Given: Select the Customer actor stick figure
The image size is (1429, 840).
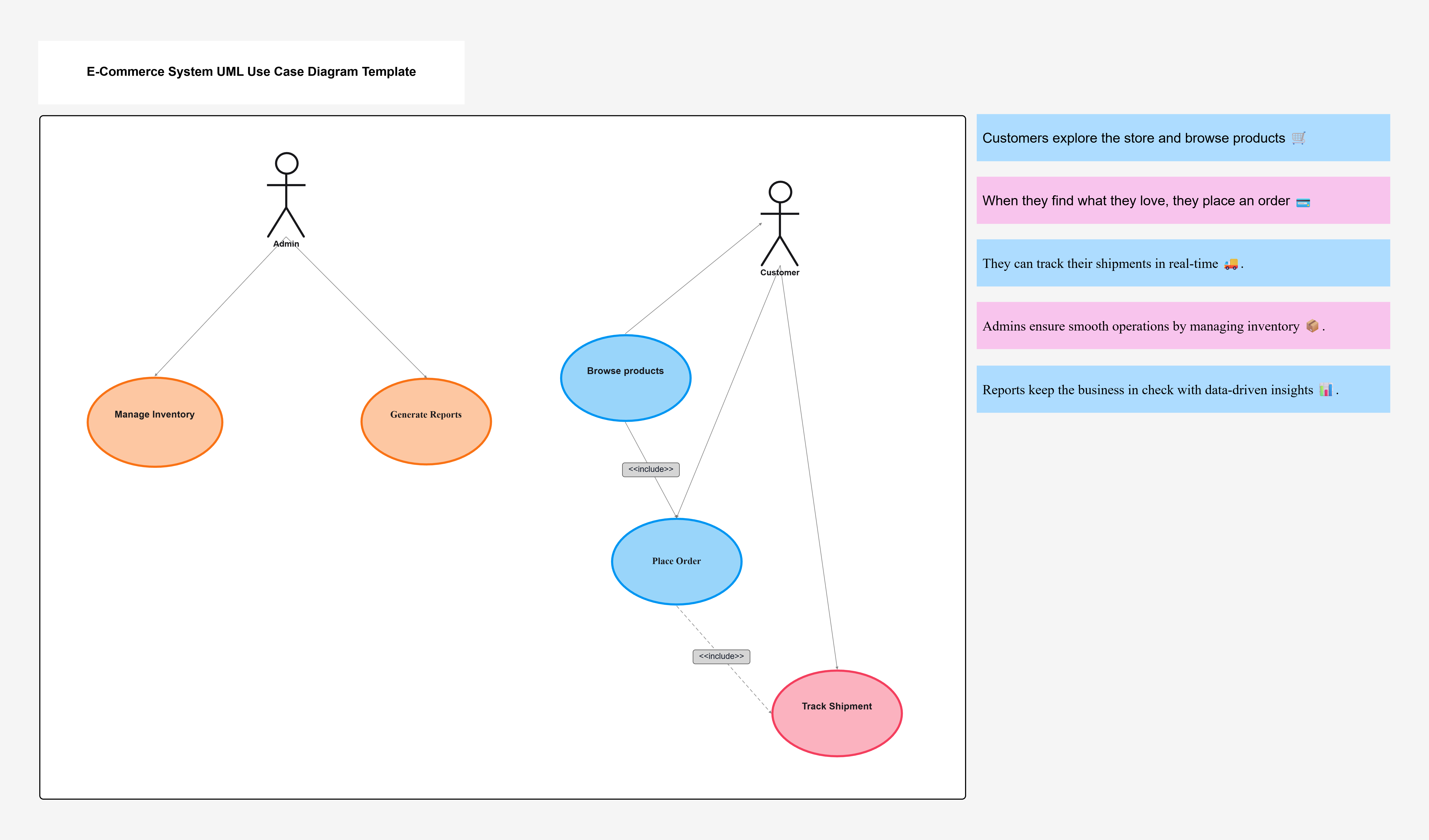Looking at the screenshot, I should 780,223.
